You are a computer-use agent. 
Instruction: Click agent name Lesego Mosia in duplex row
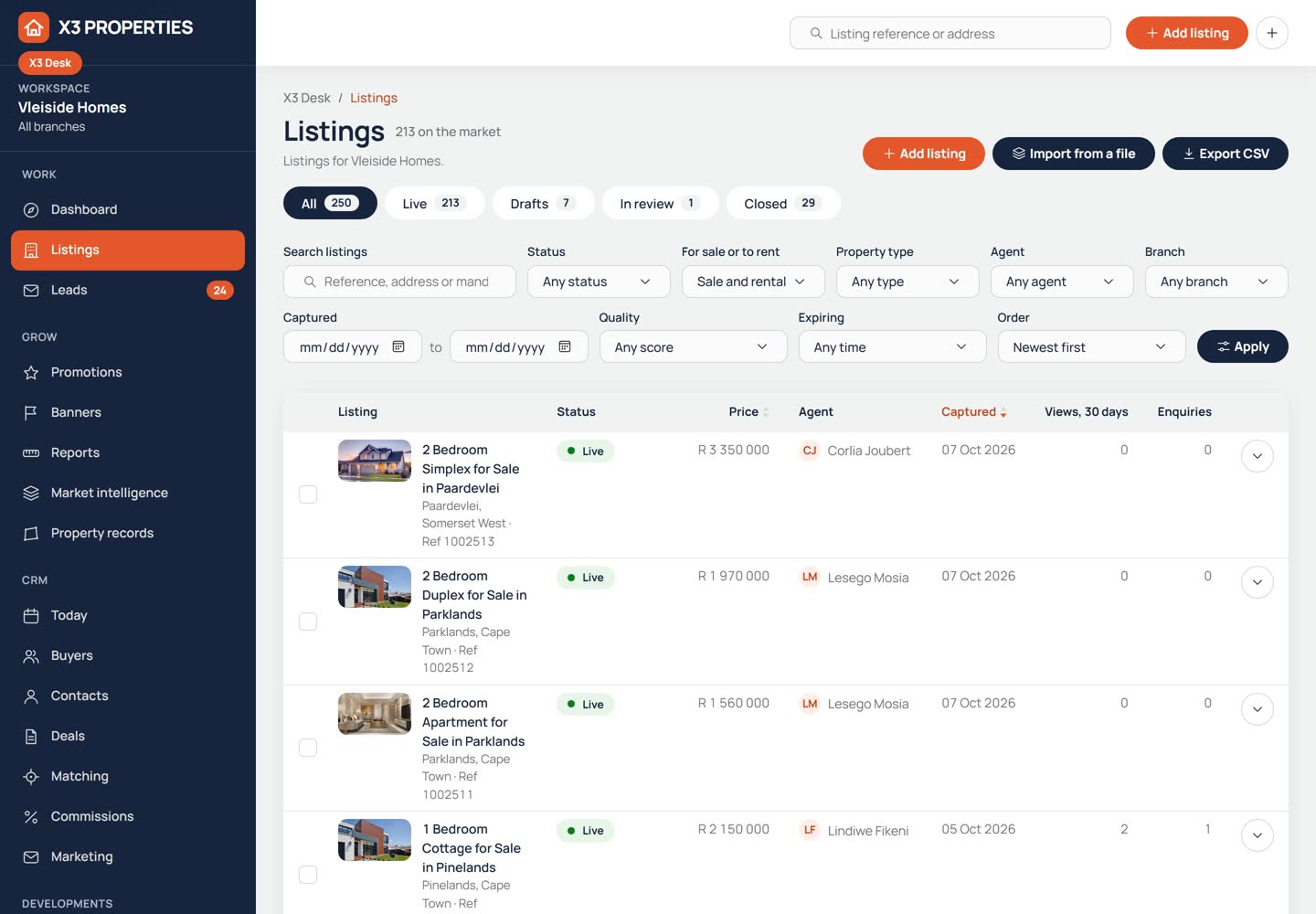(868, 578)
